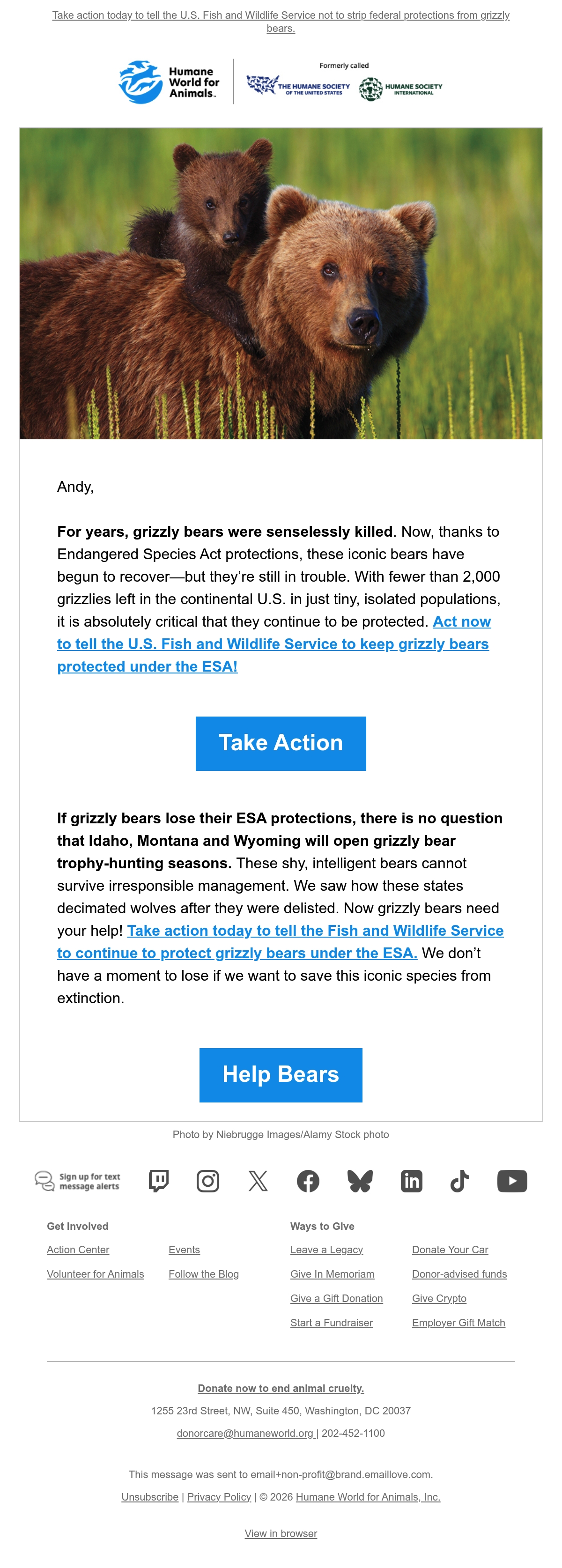Click the Help Bears button
Viewport: 562px width, 1568px height.
pyautogui.click(x=281, y=1075)
